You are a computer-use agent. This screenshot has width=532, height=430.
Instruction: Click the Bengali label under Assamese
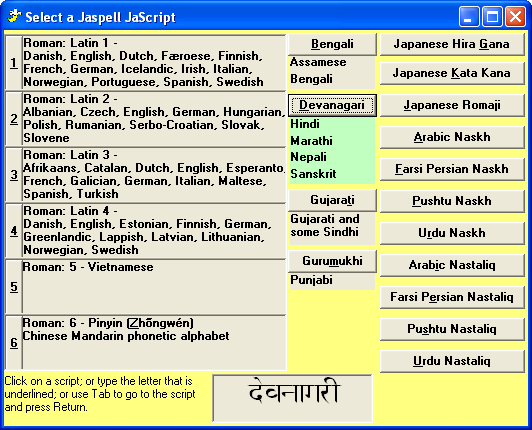[x=311, y=79]
